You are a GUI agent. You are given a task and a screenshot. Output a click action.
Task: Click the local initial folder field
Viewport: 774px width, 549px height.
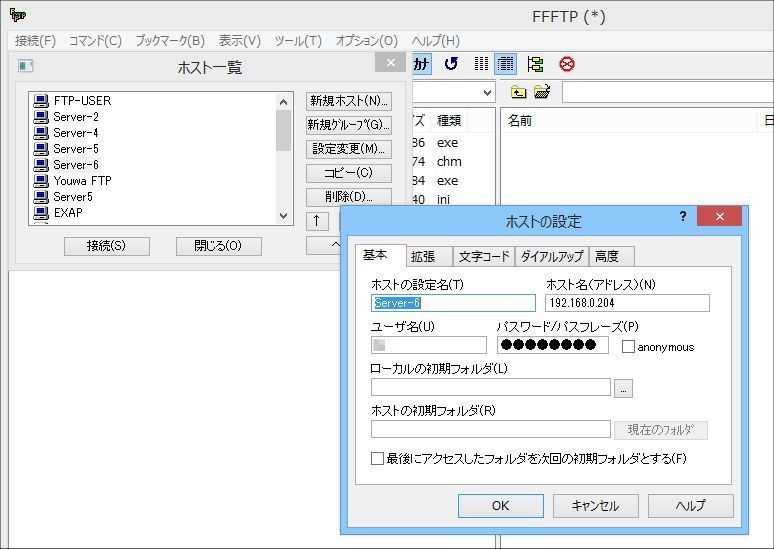click(x=491, y=387)
